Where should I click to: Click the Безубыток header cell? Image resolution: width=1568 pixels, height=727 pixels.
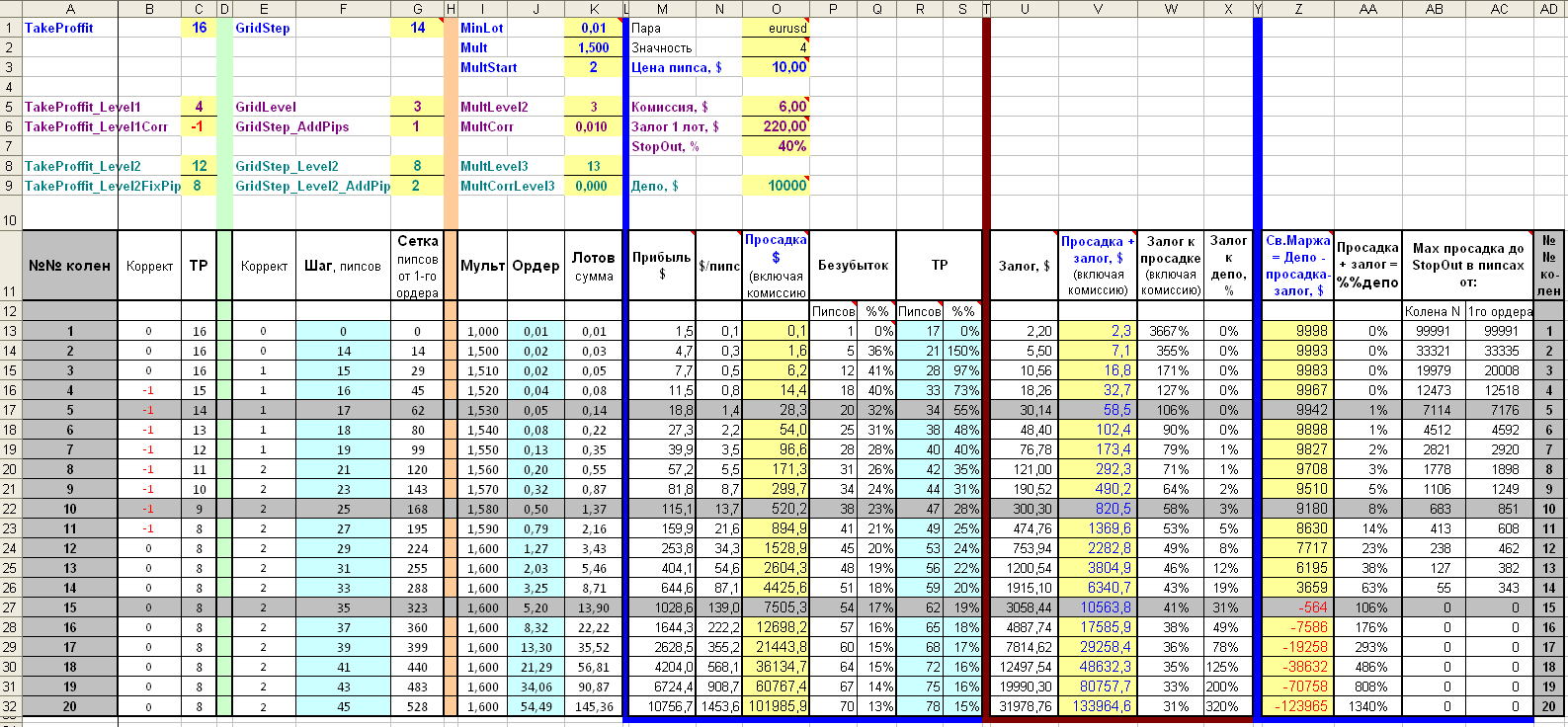(x=853, y=266)
